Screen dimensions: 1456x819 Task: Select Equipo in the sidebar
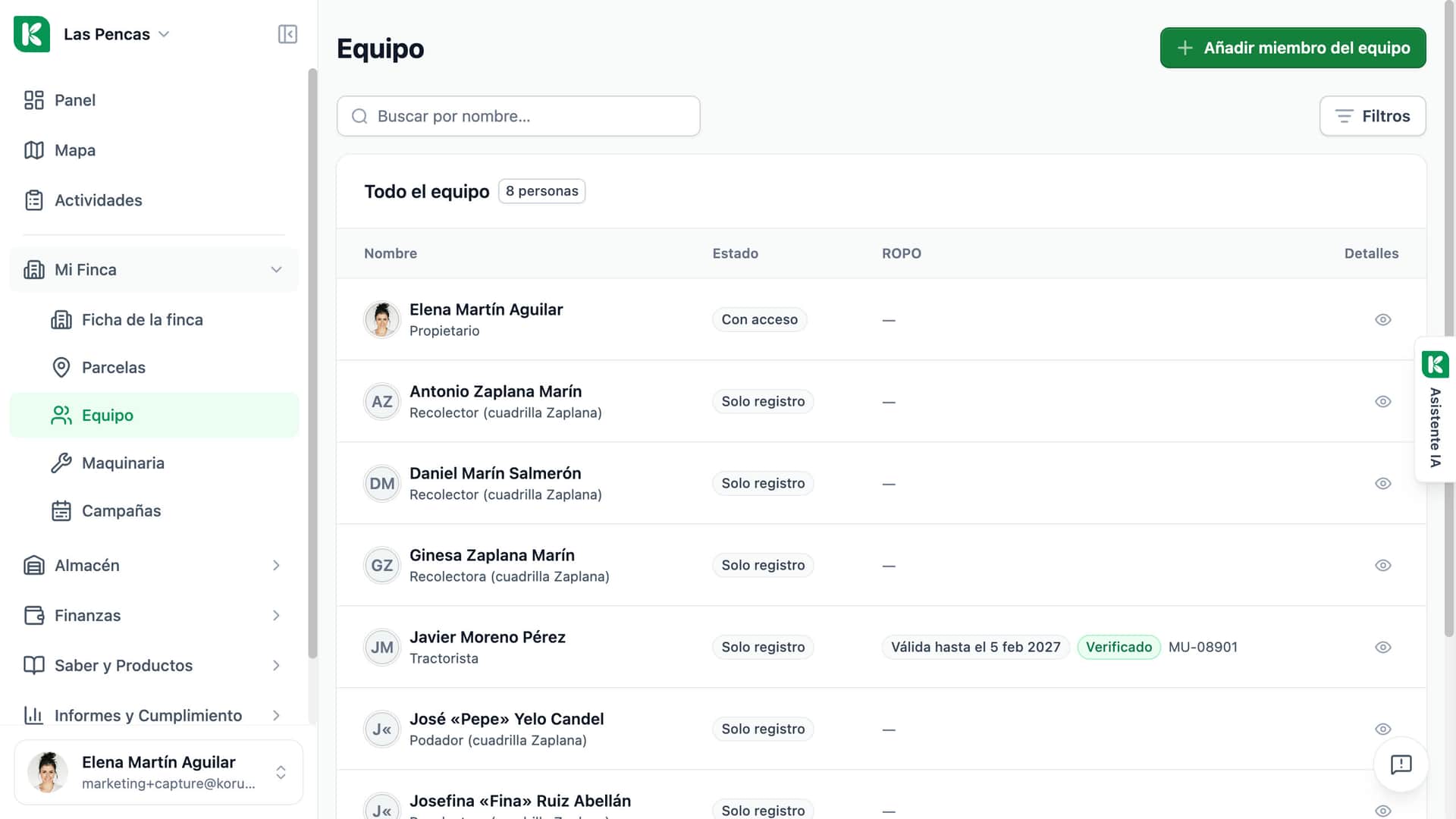(154, 415)
